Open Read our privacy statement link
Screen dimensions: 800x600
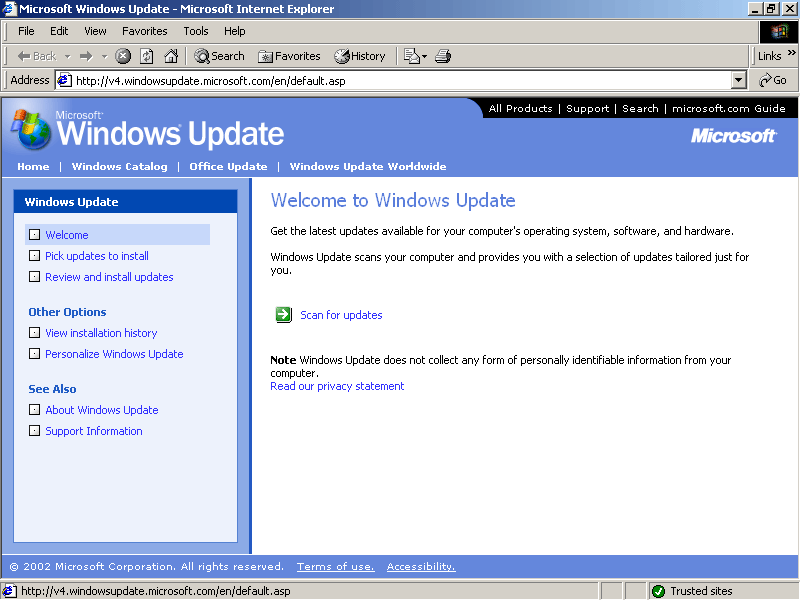click(337, 386)
